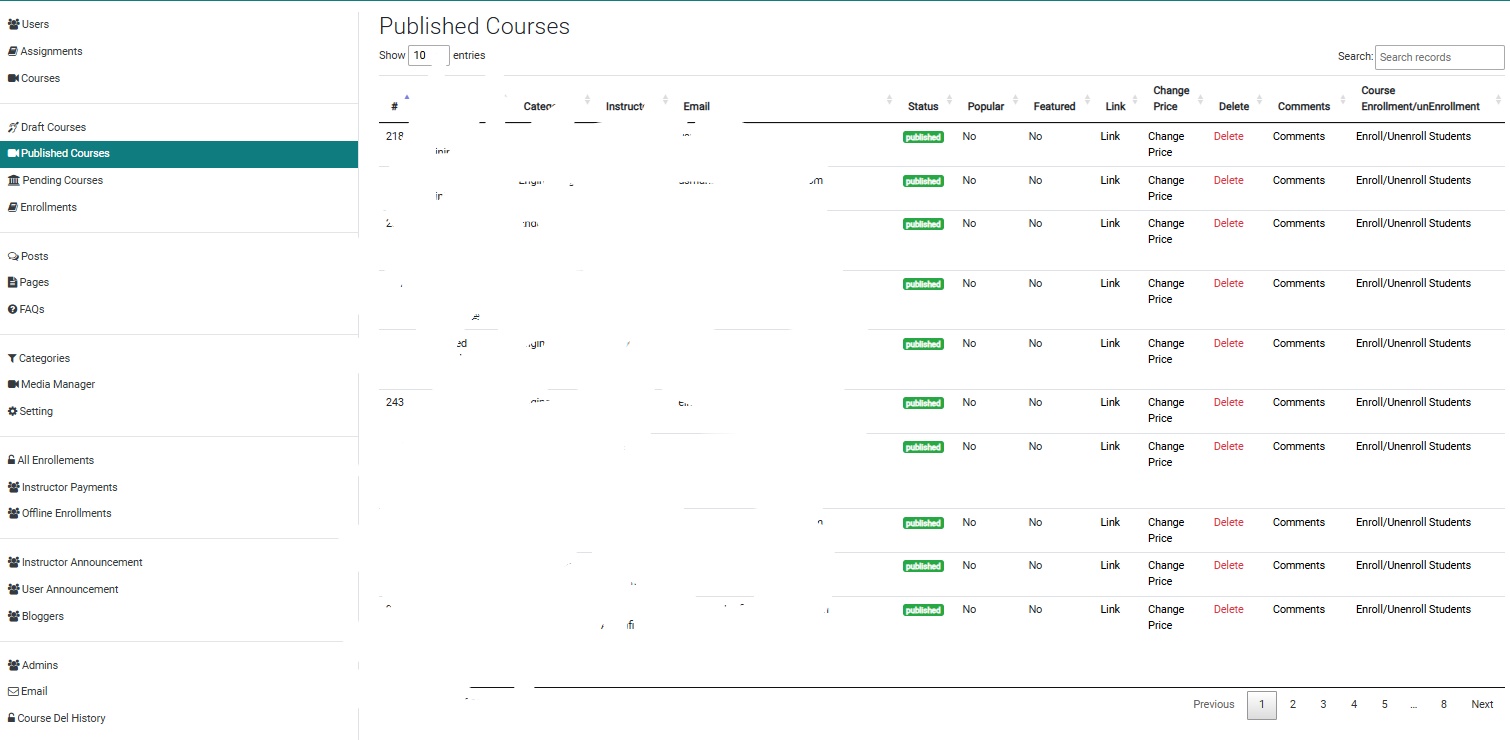Click red Delete for course 218
The image size is (1510, 740).
pos(1229,136)
